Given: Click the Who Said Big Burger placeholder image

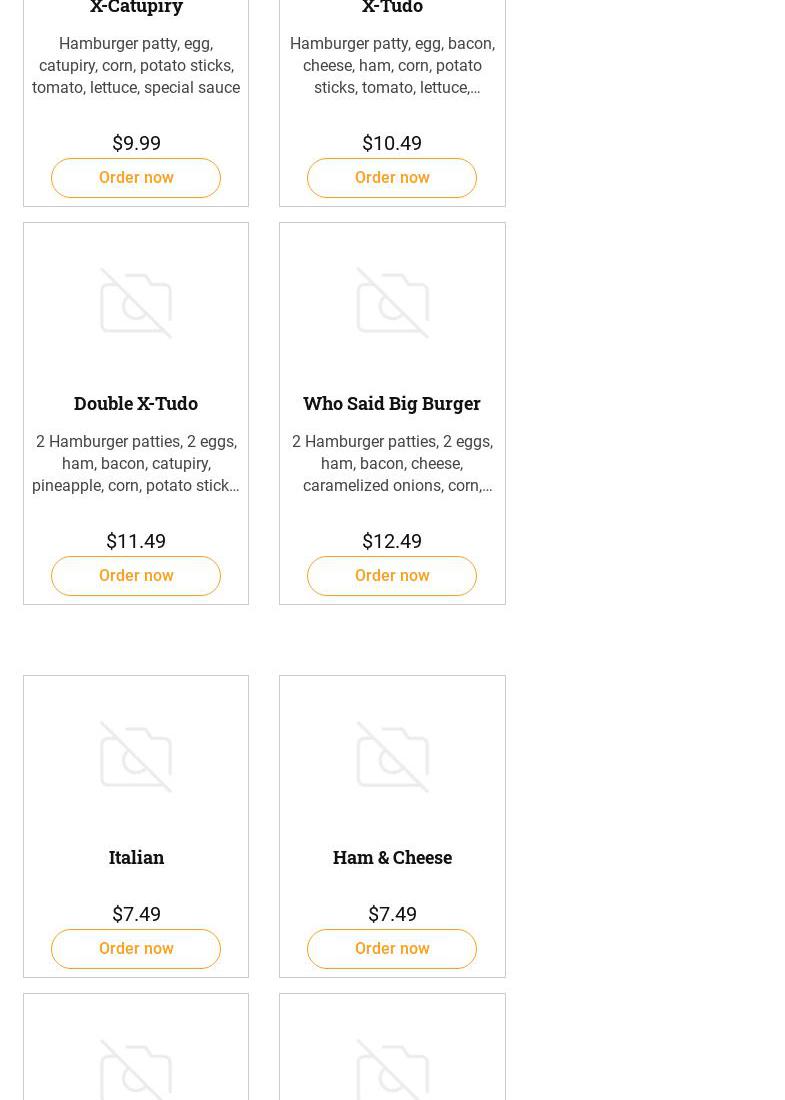Looking at the screenshot, I should 392,303.
